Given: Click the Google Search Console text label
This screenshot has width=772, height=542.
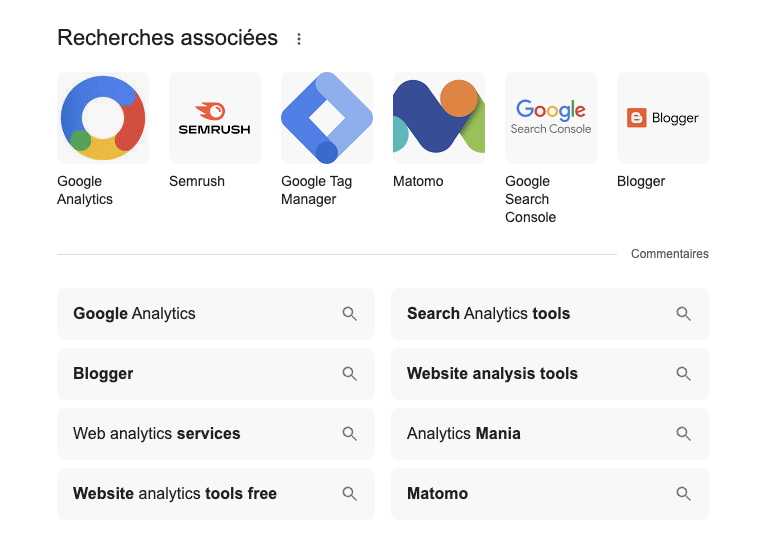Looking at the screenshot, I should pyautogui.click(x=530, y=199).
